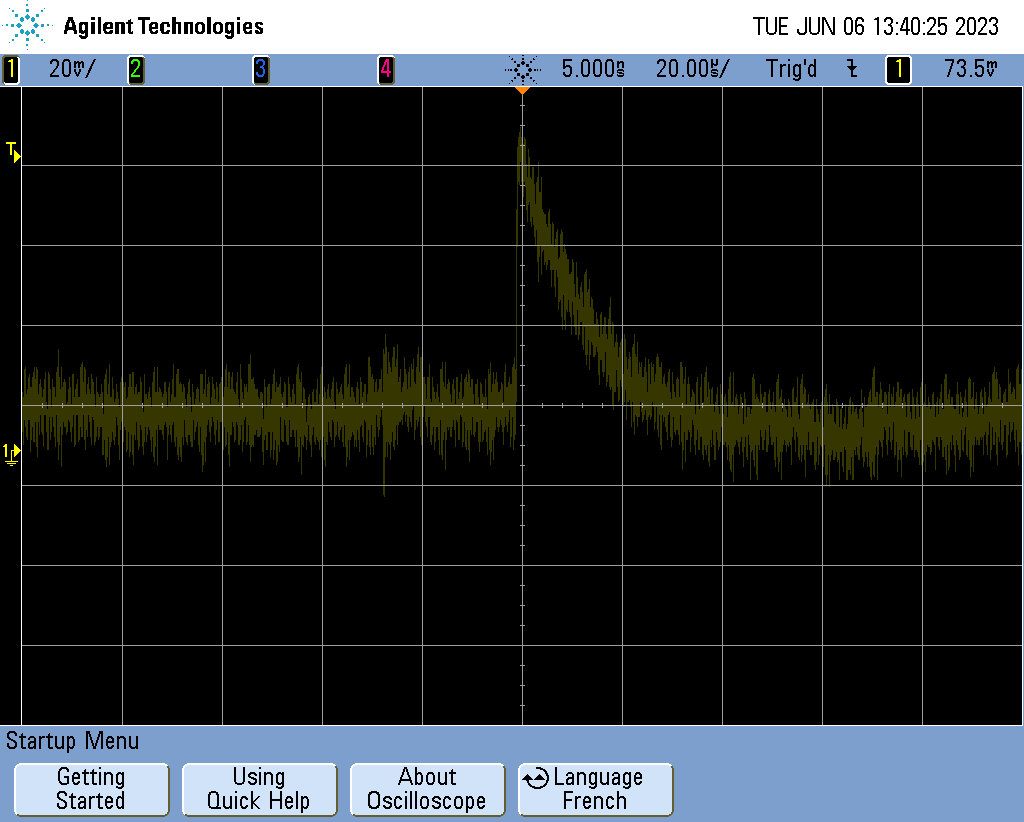Select the green channel 2 indicator

click(135, 70)
